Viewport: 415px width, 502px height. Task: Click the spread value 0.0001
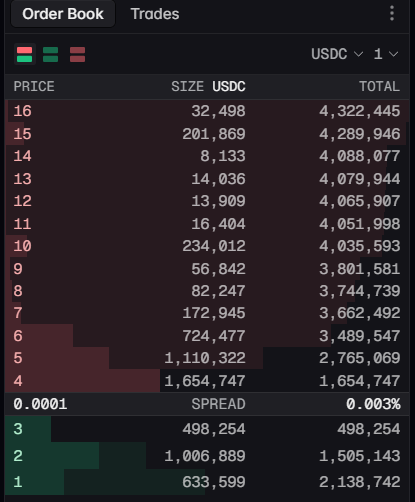40,404
